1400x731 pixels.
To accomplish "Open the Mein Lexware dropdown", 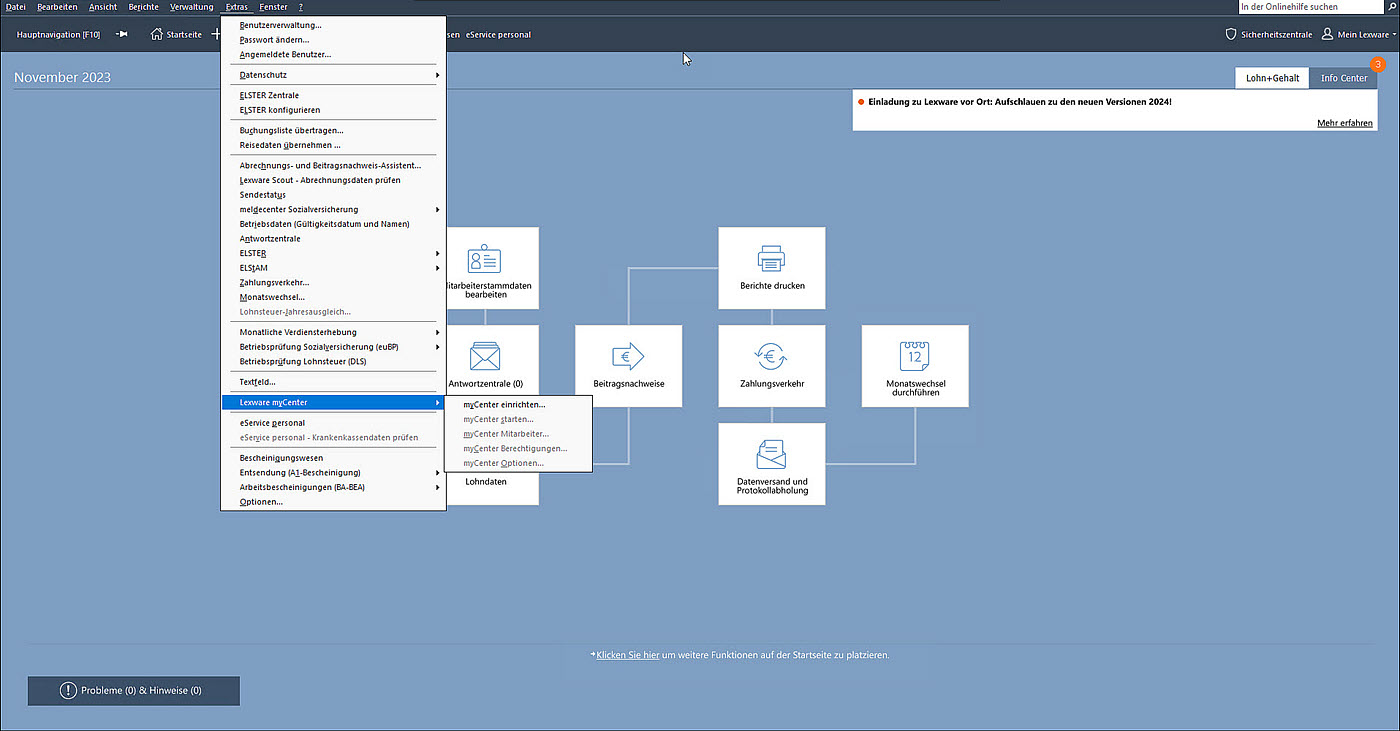I will pyautogui.click(x=1359, y=34).
